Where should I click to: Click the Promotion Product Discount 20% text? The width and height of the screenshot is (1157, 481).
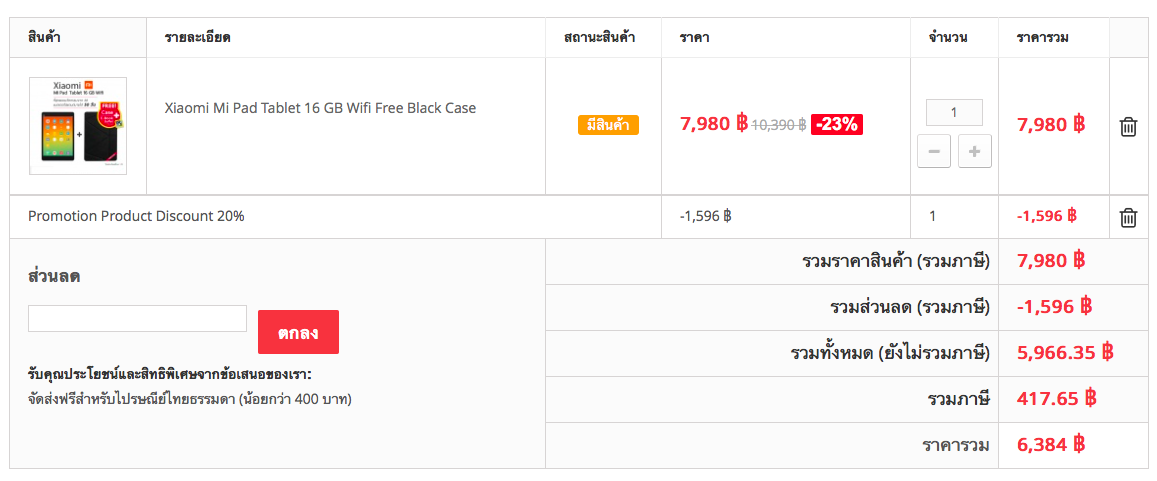pyautogui.click(x=136, y=217)
